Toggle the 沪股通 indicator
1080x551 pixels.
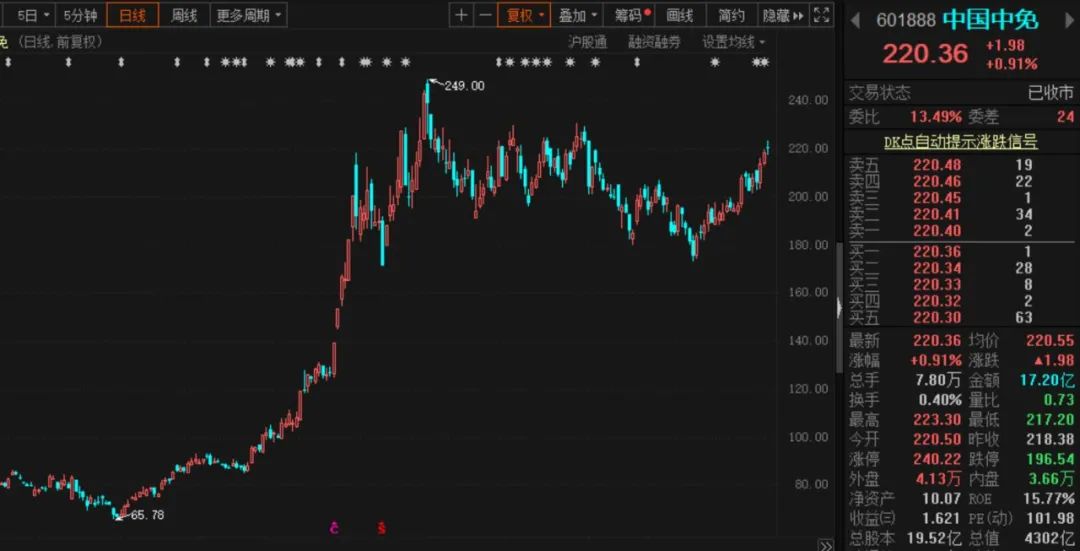[587, 42]
